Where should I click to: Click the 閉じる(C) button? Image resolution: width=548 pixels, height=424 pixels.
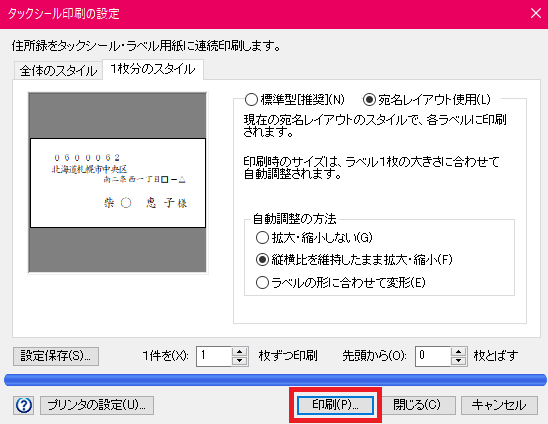click(417, 405)
